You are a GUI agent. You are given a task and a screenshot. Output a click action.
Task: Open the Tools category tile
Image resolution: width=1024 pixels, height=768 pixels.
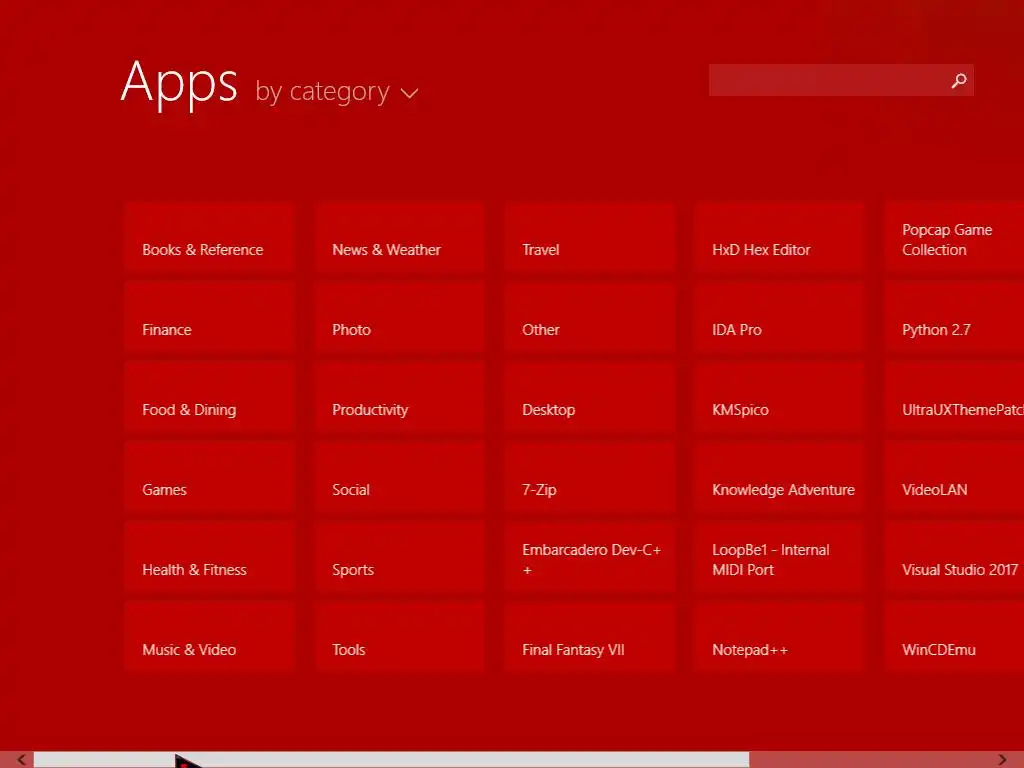(x=399, y=637)
